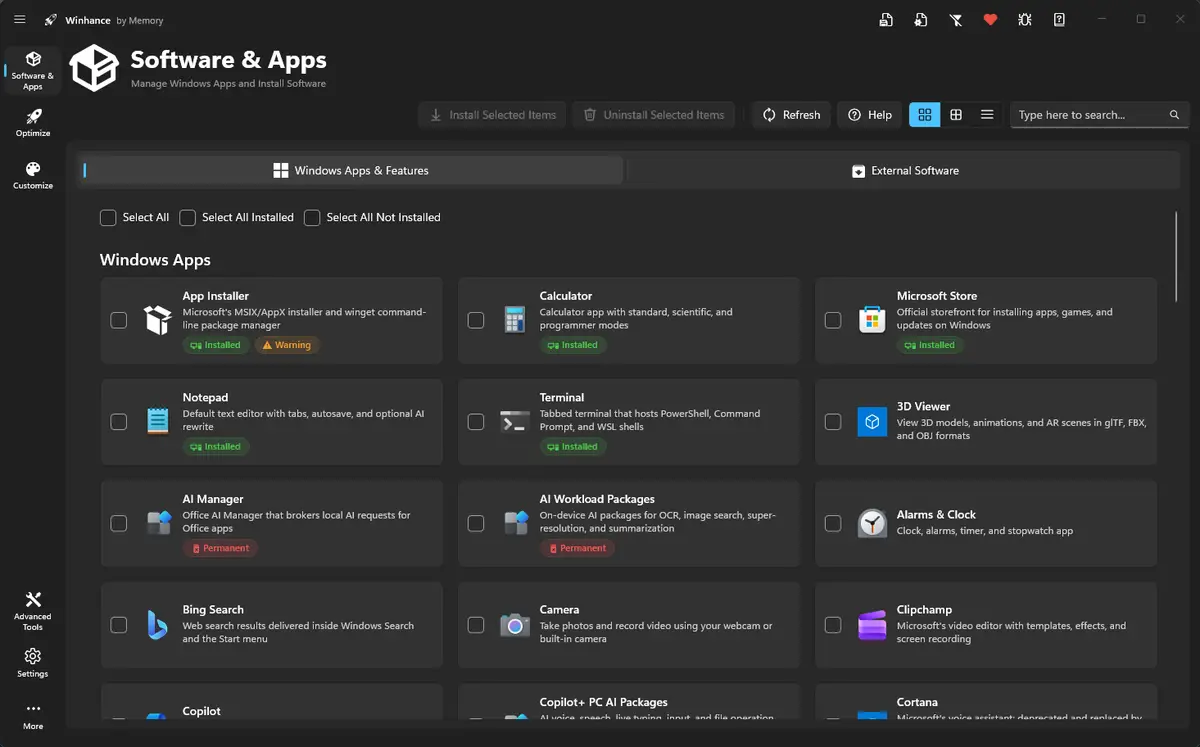1200x747 pixels.
Task: Click the Alarms & Clock app title
Action: pyautogui.click(x=936, y=515)
